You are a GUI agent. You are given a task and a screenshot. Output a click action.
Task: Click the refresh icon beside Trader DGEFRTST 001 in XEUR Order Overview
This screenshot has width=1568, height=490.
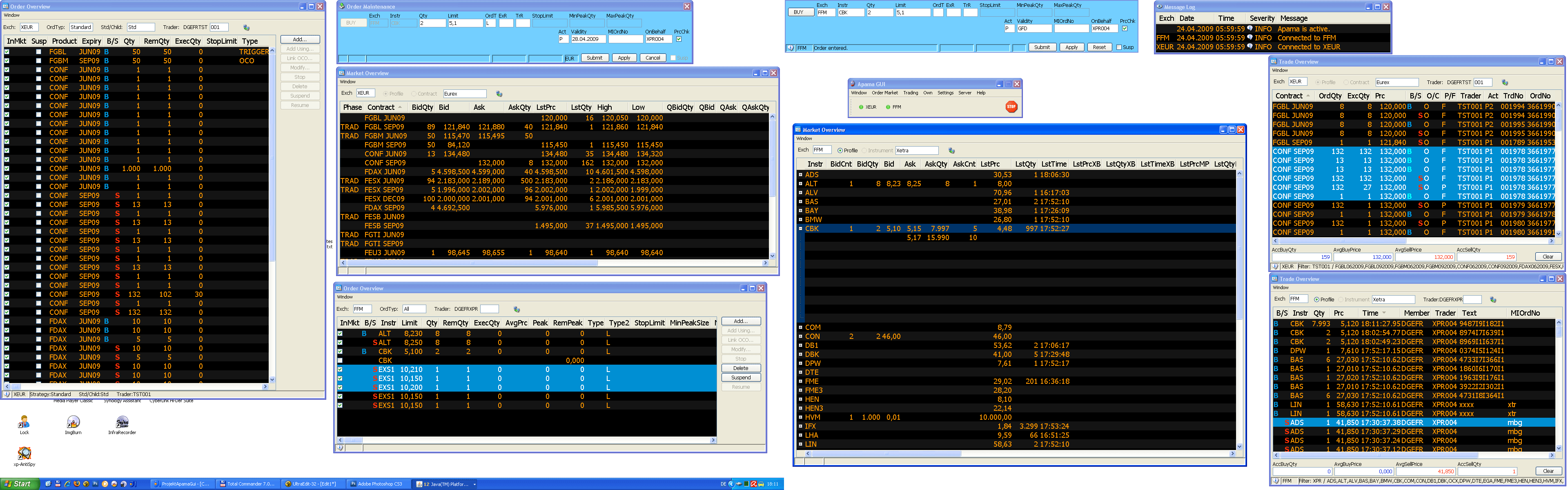click(247, 27)
